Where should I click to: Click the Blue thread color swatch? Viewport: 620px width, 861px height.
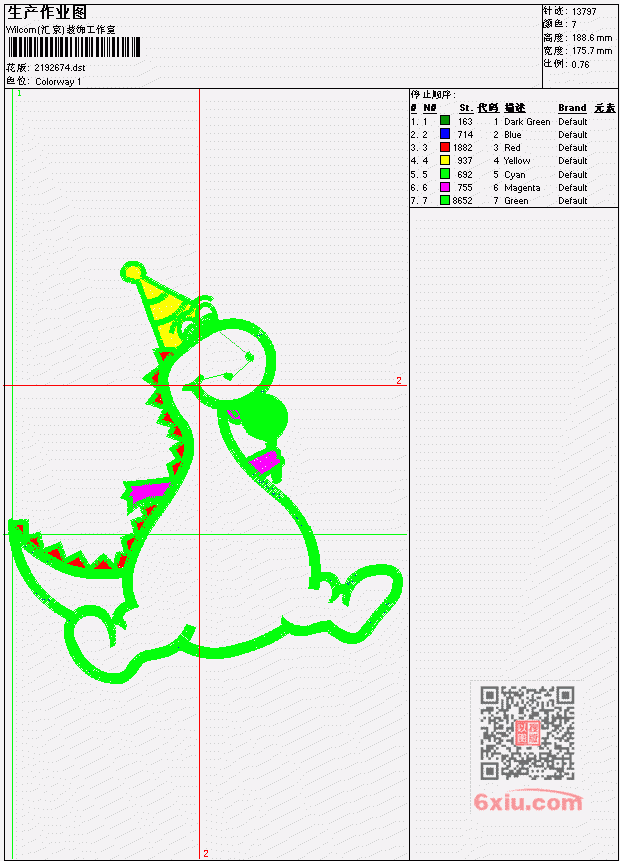445,134
